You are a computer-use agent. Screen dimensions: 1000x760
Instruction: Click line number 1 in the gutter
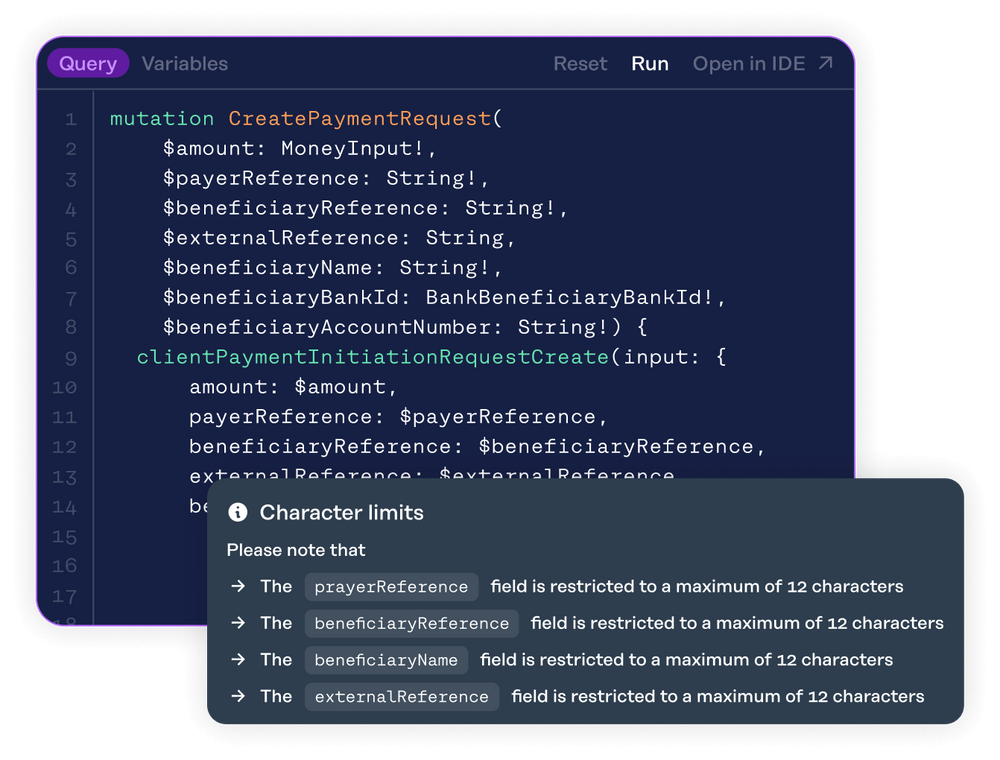tap(70, 118)
